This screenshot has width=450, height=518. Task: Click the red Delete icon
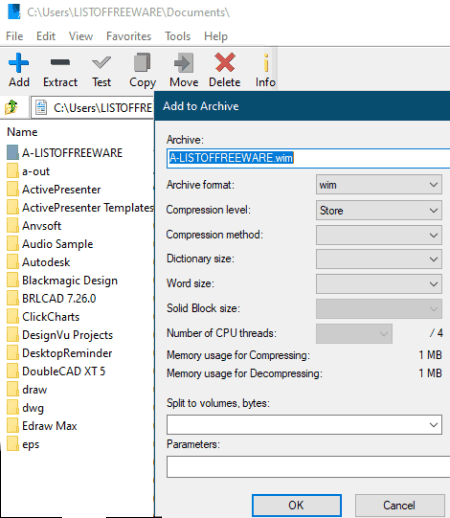[x=225, y=62]
